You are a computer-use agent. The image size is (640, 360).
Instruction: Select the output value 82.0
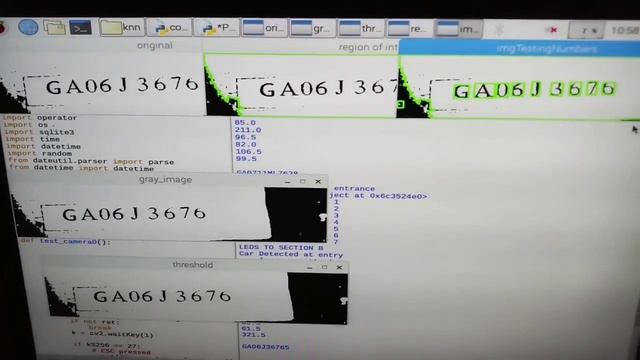coord(246,144)
